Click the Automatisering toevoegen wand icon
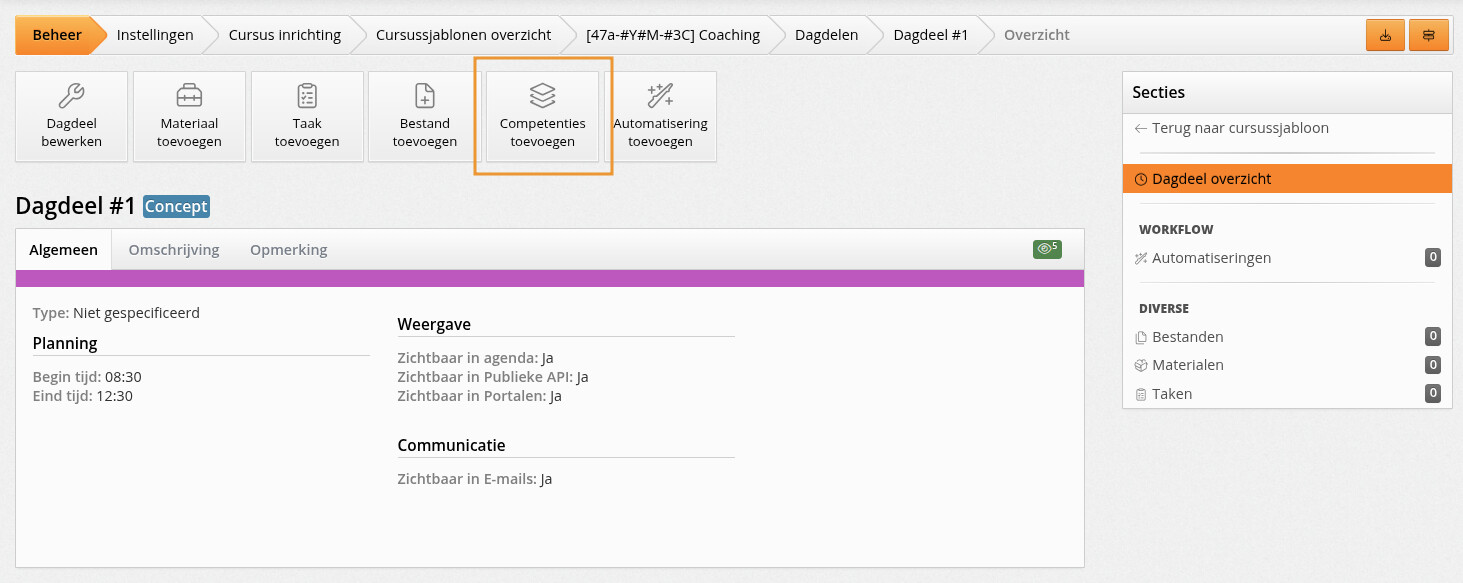1463x583 pixels. 660,95
